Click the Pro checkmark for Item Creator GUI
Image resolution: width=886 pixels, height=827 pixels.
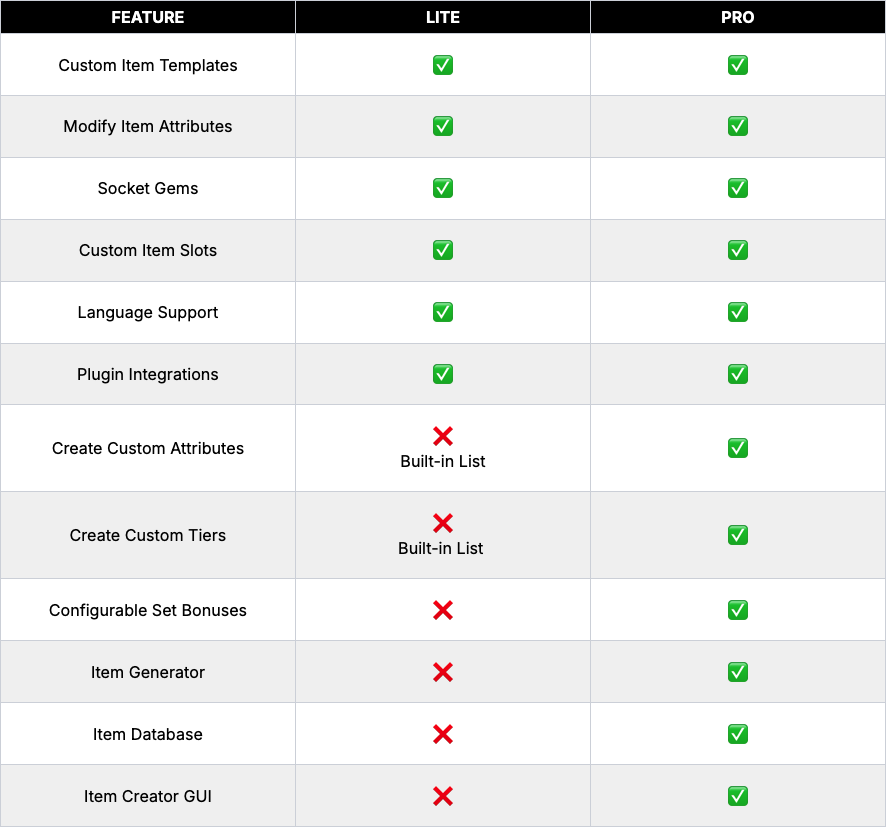point(737,796)
